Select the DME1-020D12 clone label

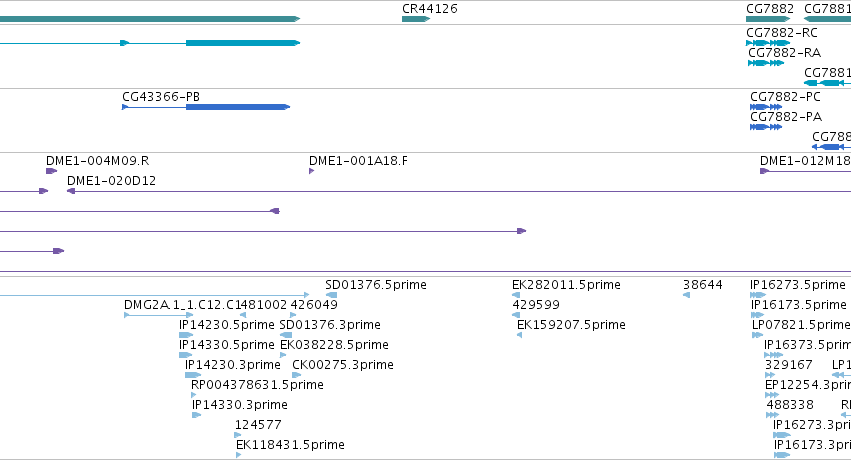(x=111, y=181)
